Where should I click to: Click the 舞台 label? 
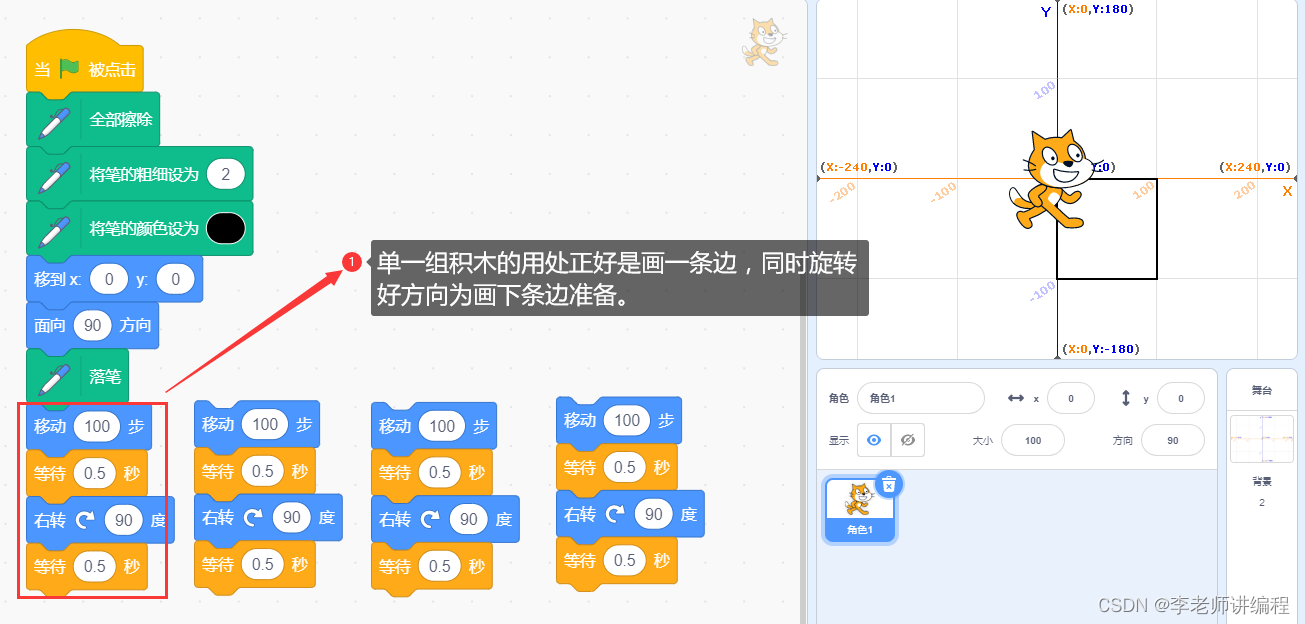pyautogui.click(x=1262, y=390)
